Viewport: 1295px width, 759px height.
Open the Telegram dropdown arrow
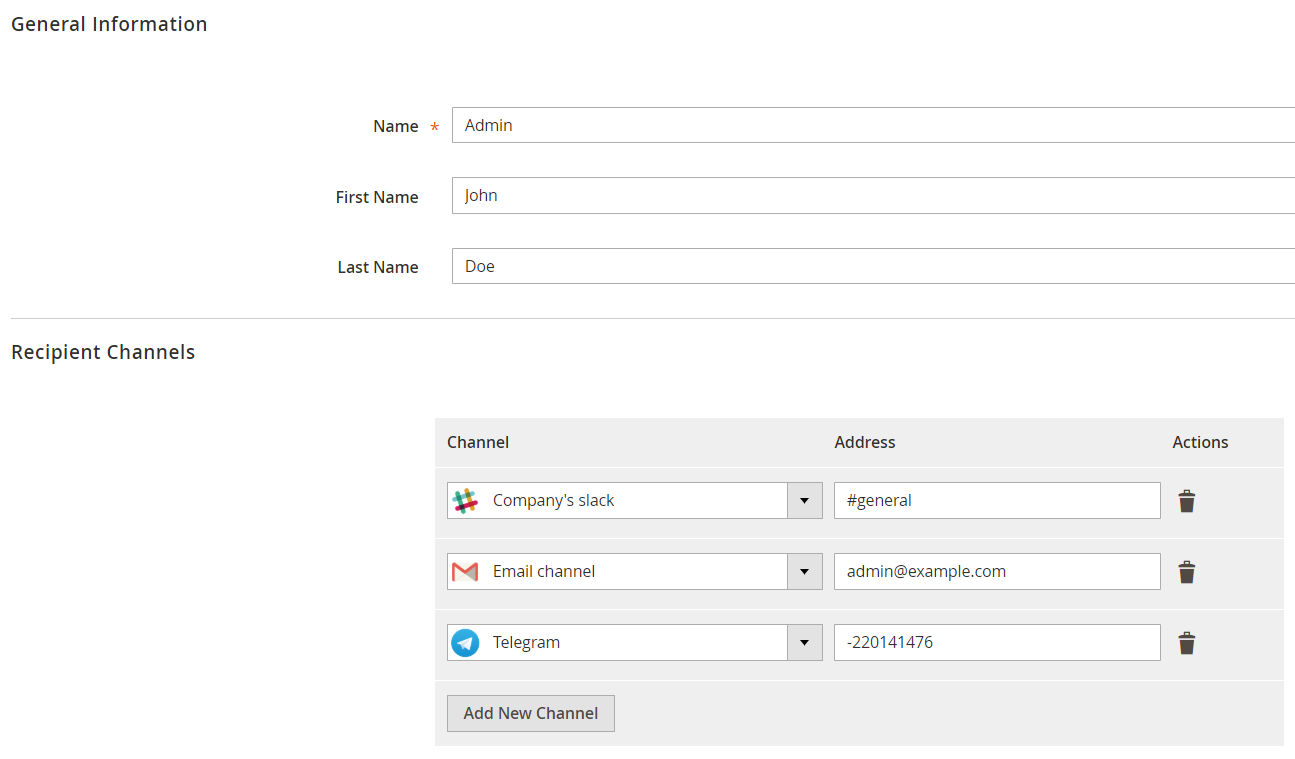tap(804, 643)
